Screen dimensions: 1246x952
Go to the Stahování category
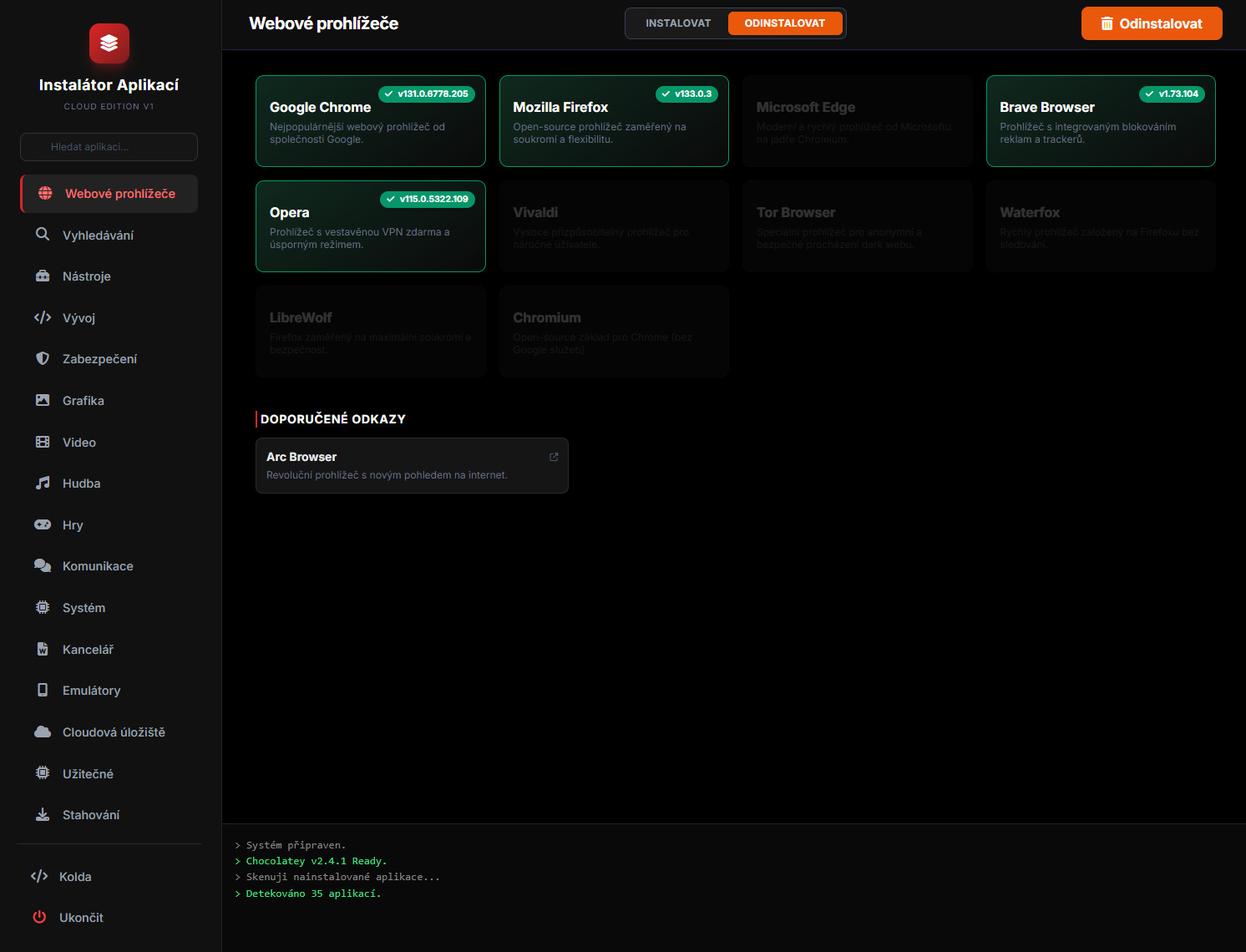click(109, 815)
